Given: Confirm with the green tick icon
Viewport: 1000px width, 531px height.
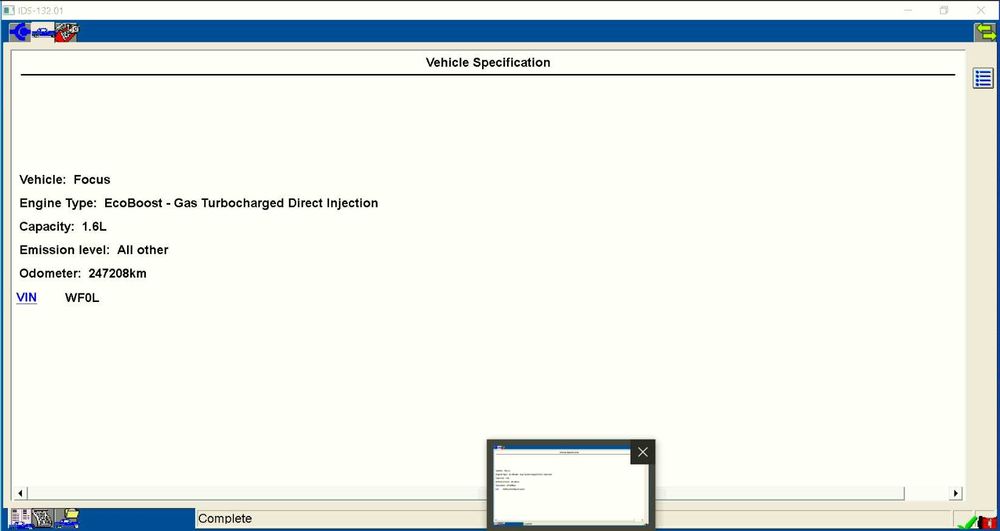Looking at the screenshot, I should 966,522.
